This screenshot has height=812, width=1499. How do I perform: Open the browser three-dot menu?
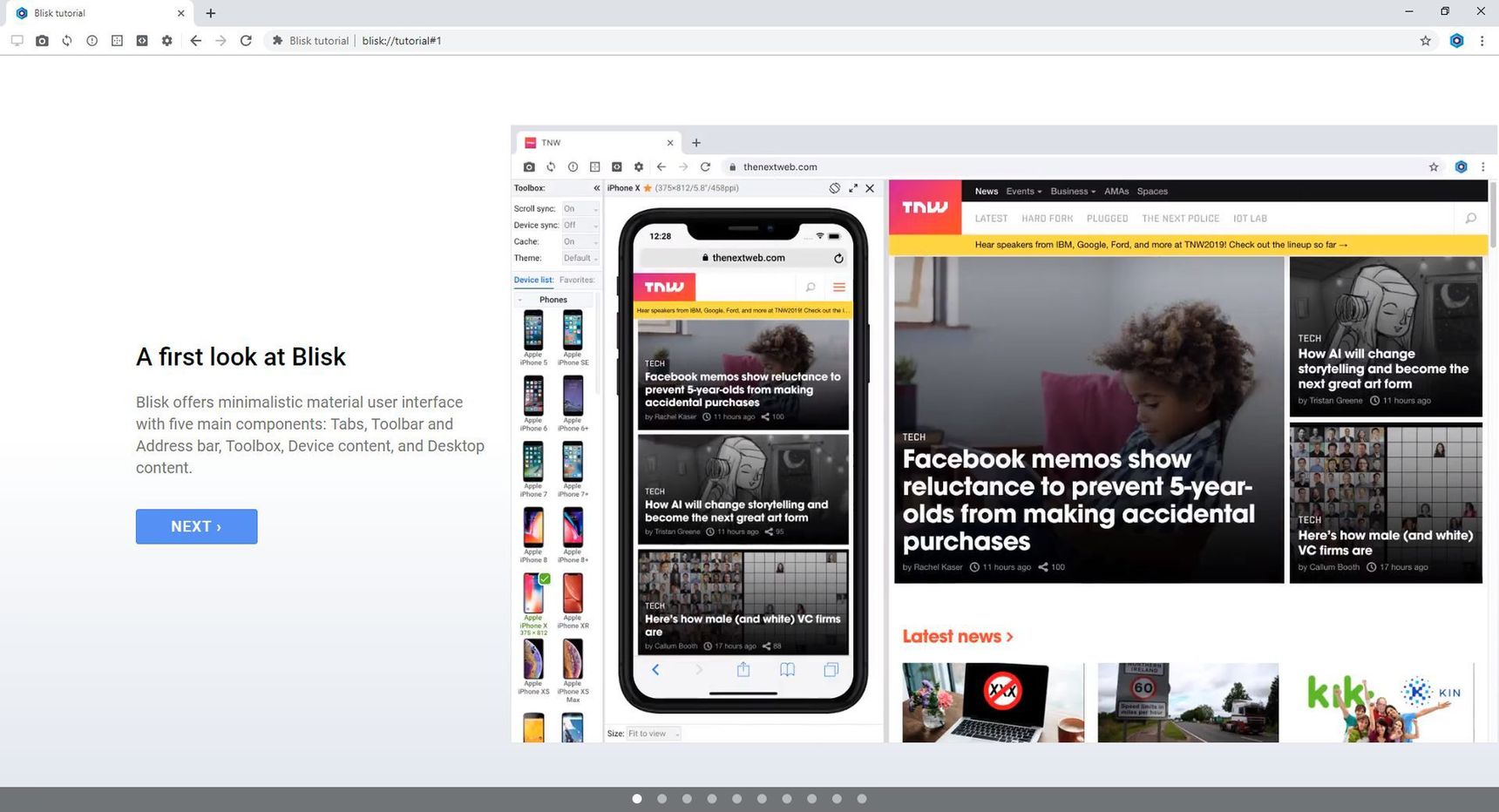click(1482, 41)
